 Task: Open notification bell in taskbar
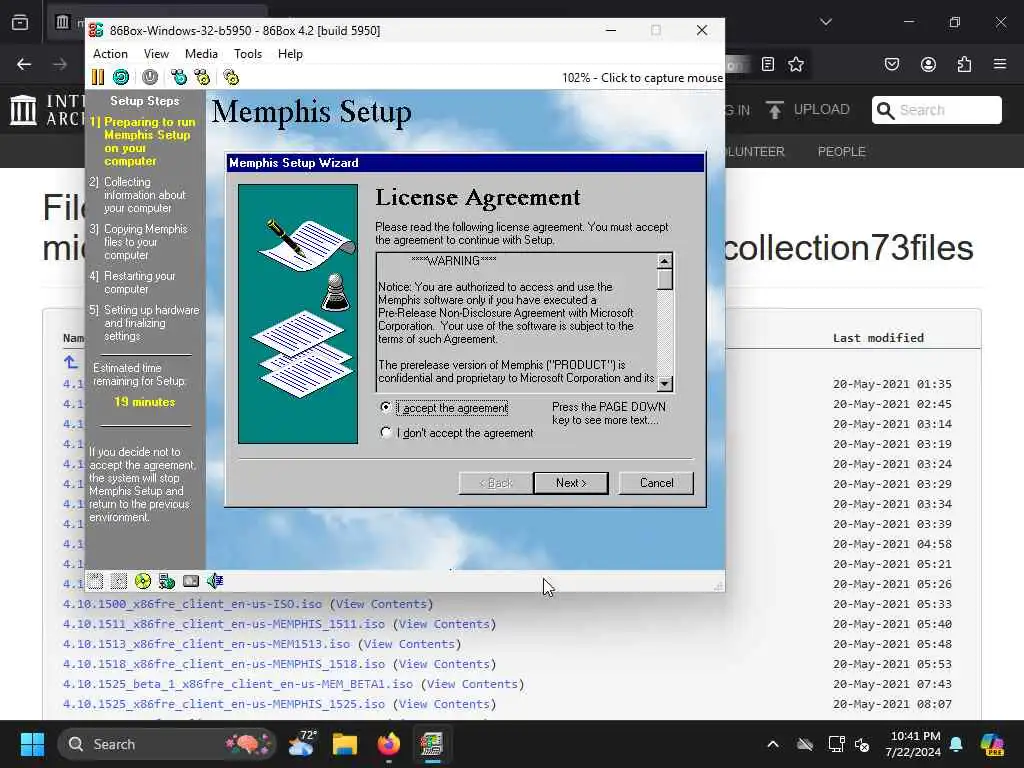tap(956, 744)
